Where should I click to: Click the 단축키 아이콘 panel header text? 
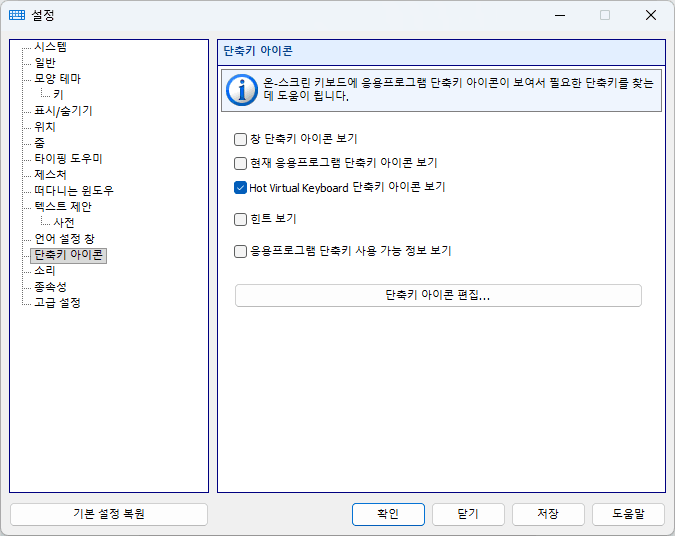pos(258,51)
